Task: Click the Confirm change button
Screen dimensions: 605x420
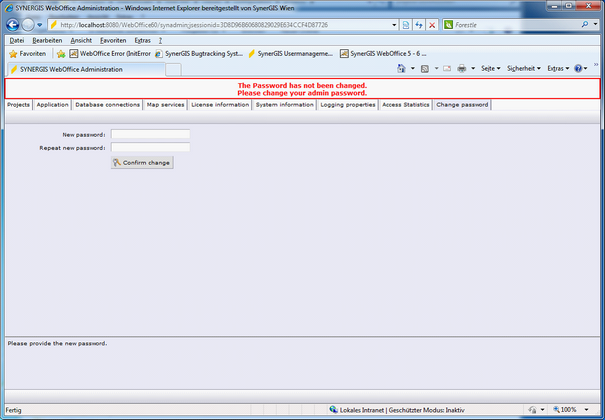Action: point(142,163)
